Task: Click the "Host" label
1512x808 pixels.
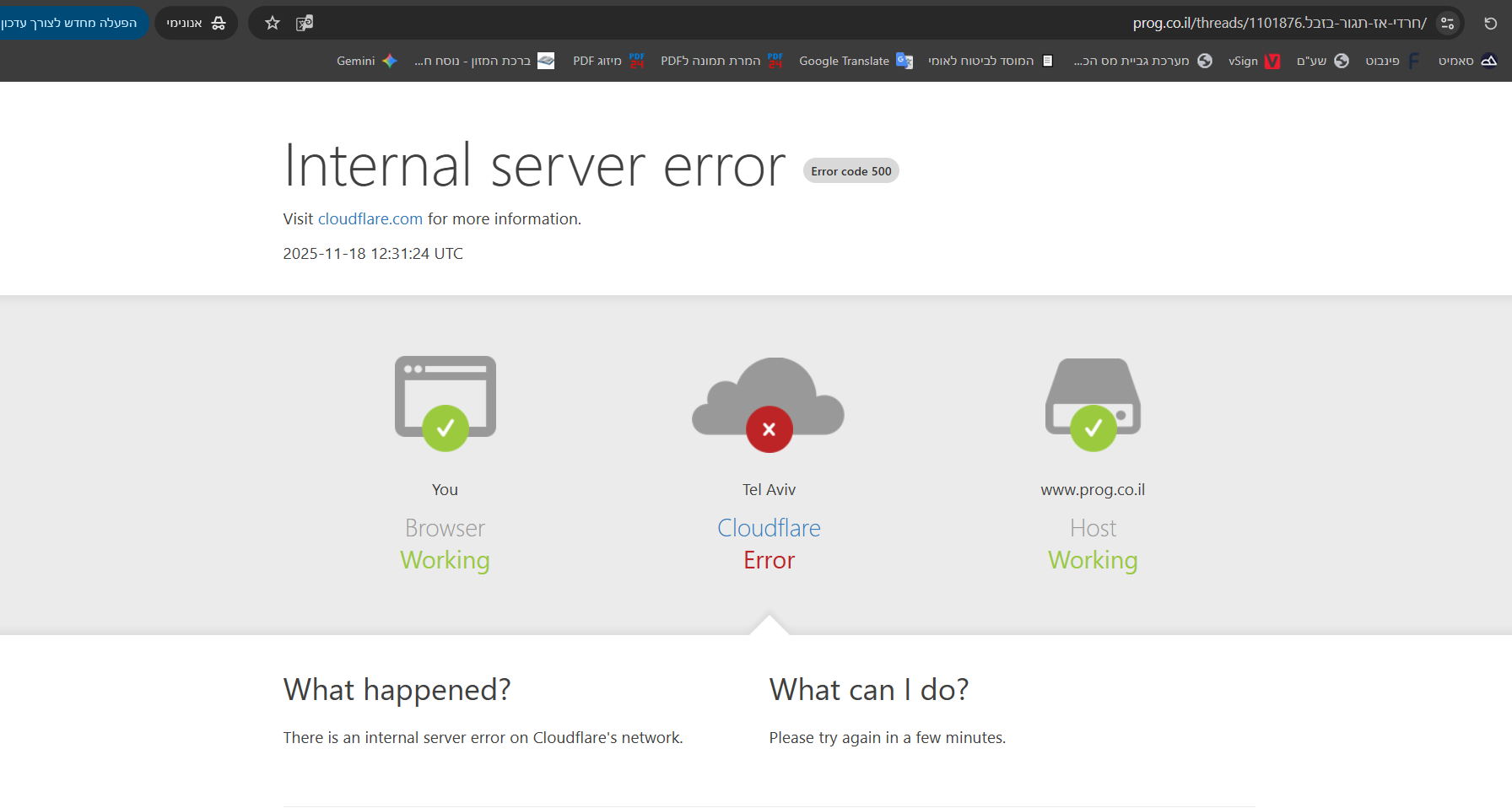Action: click(1093, 528)
